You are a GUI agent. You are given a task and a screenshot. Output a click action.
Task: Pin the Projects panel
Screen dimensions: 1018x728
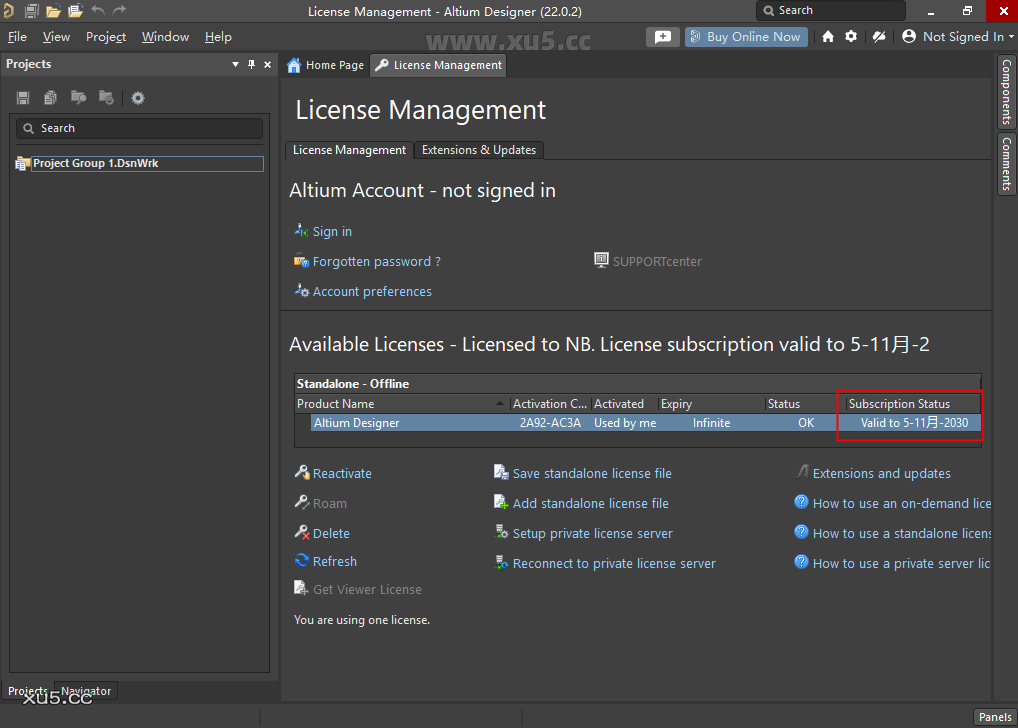pos(251,64)
